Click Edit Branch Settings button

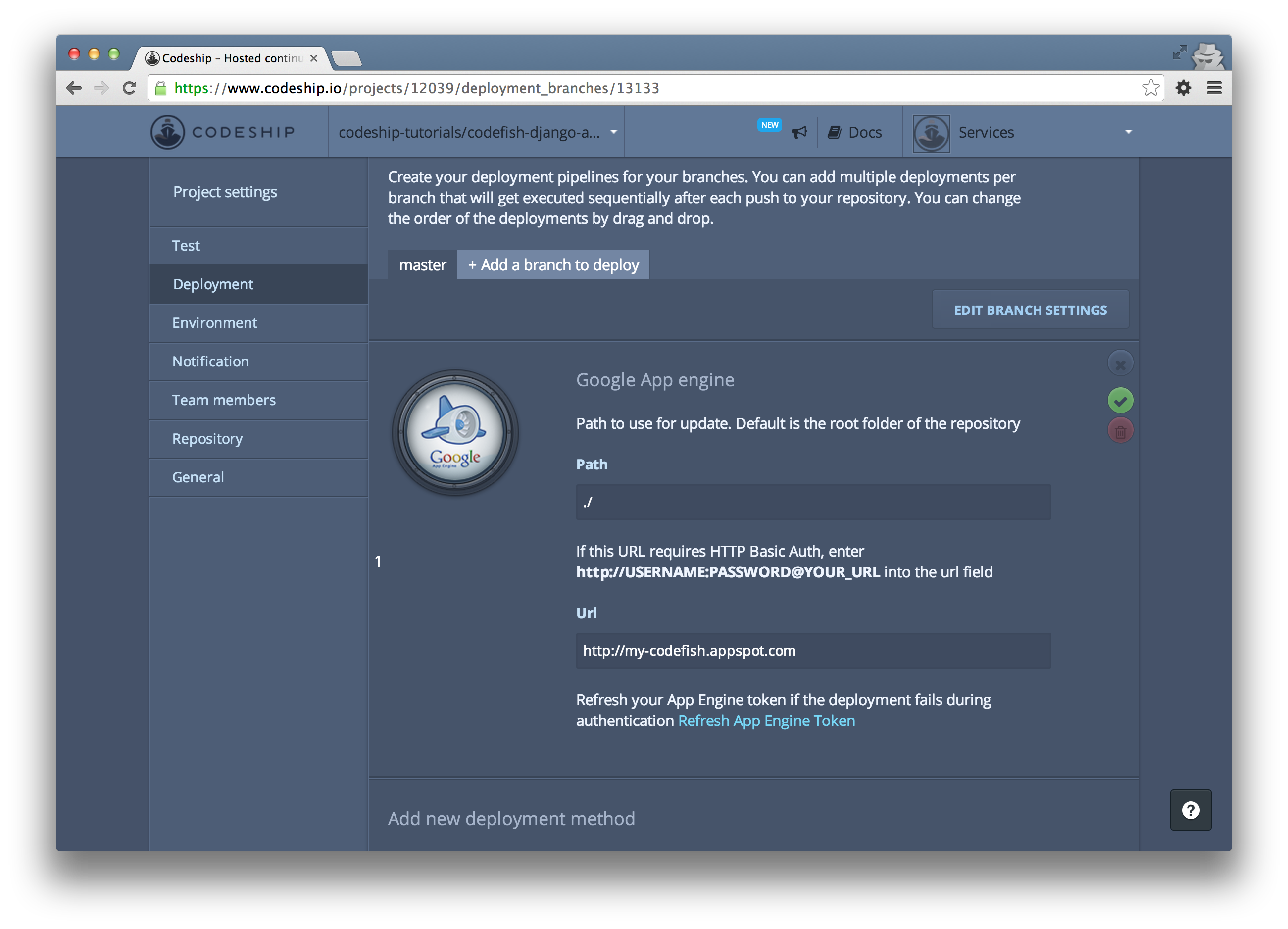pos(1030,310)
